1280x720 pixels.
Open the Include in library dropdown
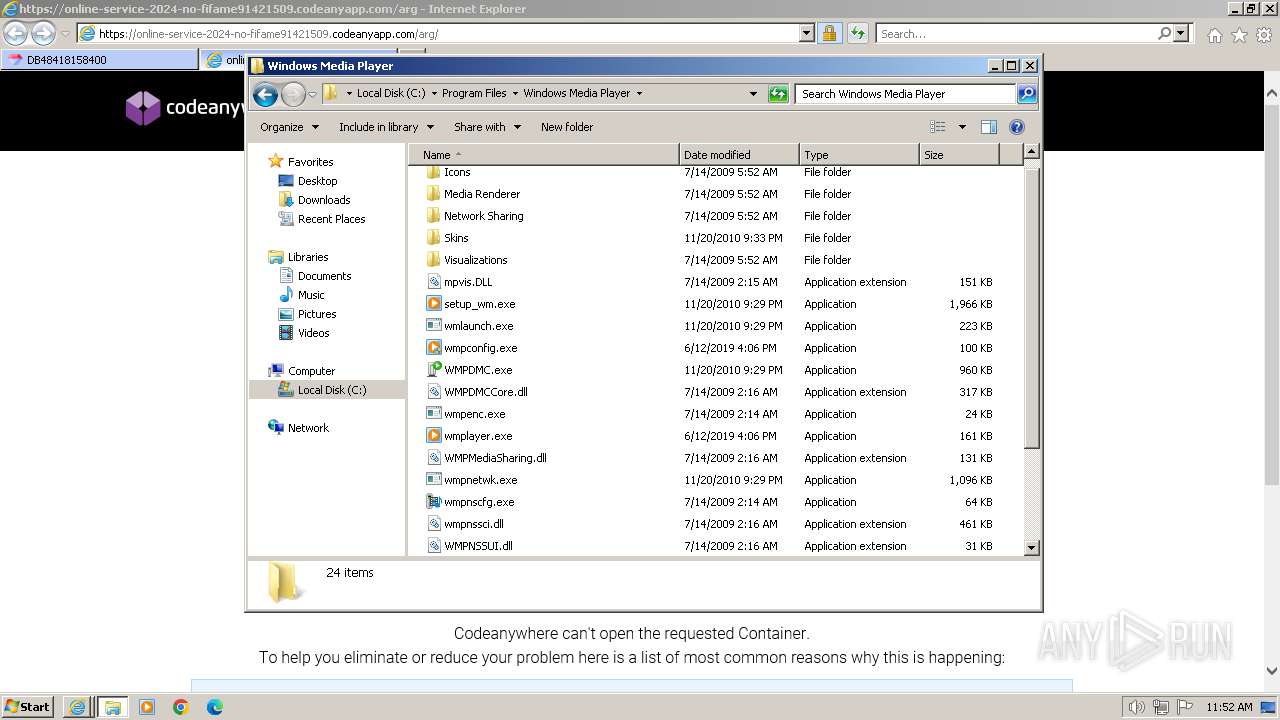386,127
